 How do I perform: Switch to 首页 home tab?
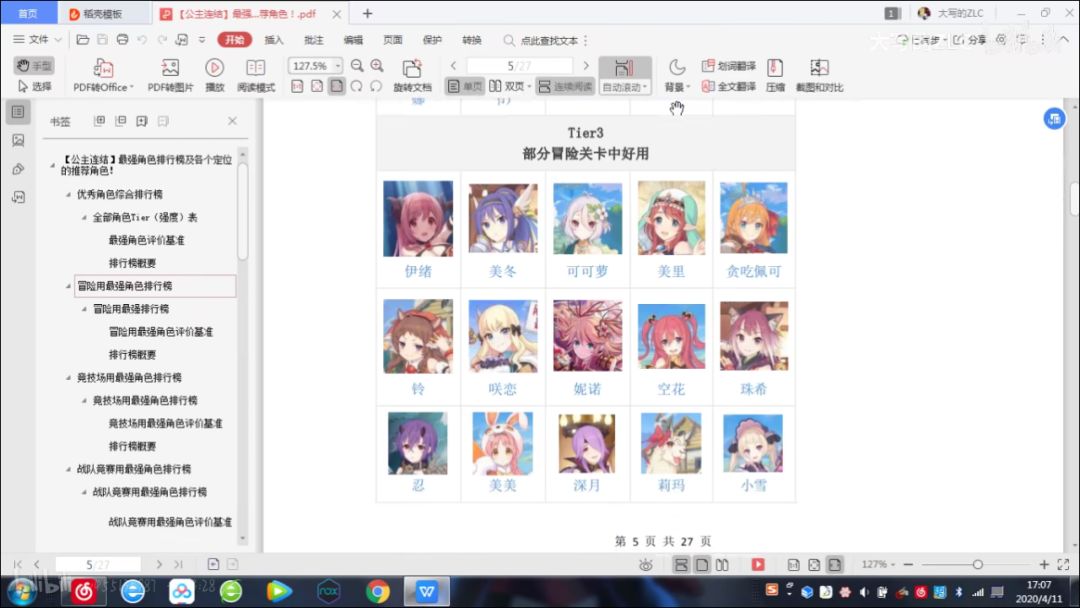(28, 13)
